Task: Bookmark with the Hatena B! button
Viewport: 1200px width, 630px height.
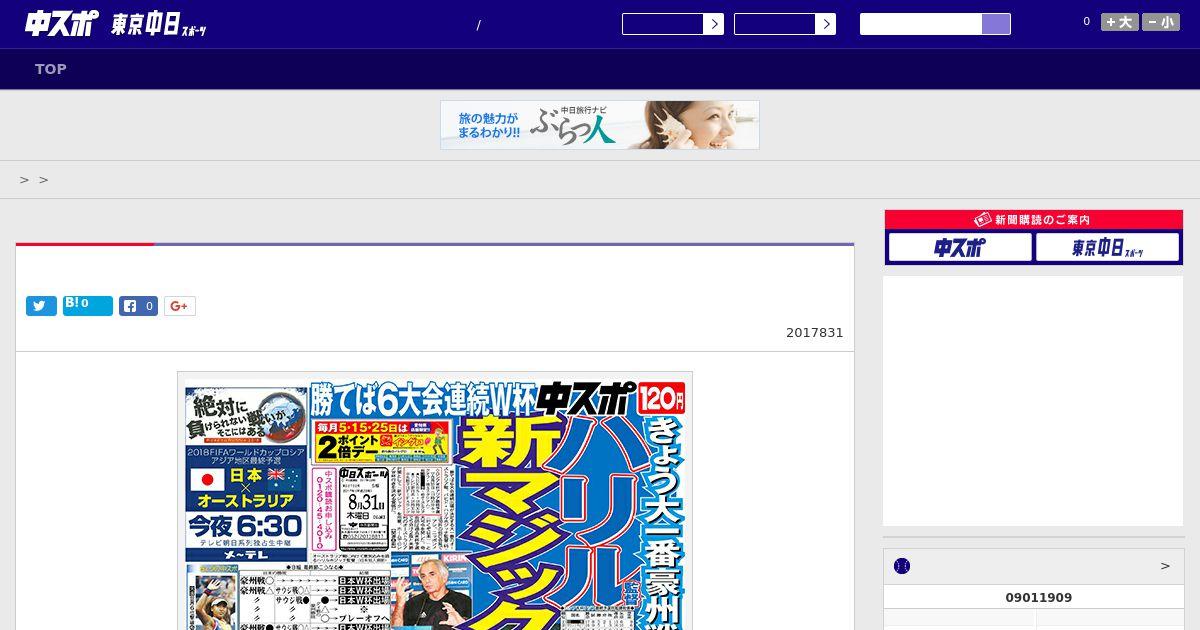Action: 88,306
